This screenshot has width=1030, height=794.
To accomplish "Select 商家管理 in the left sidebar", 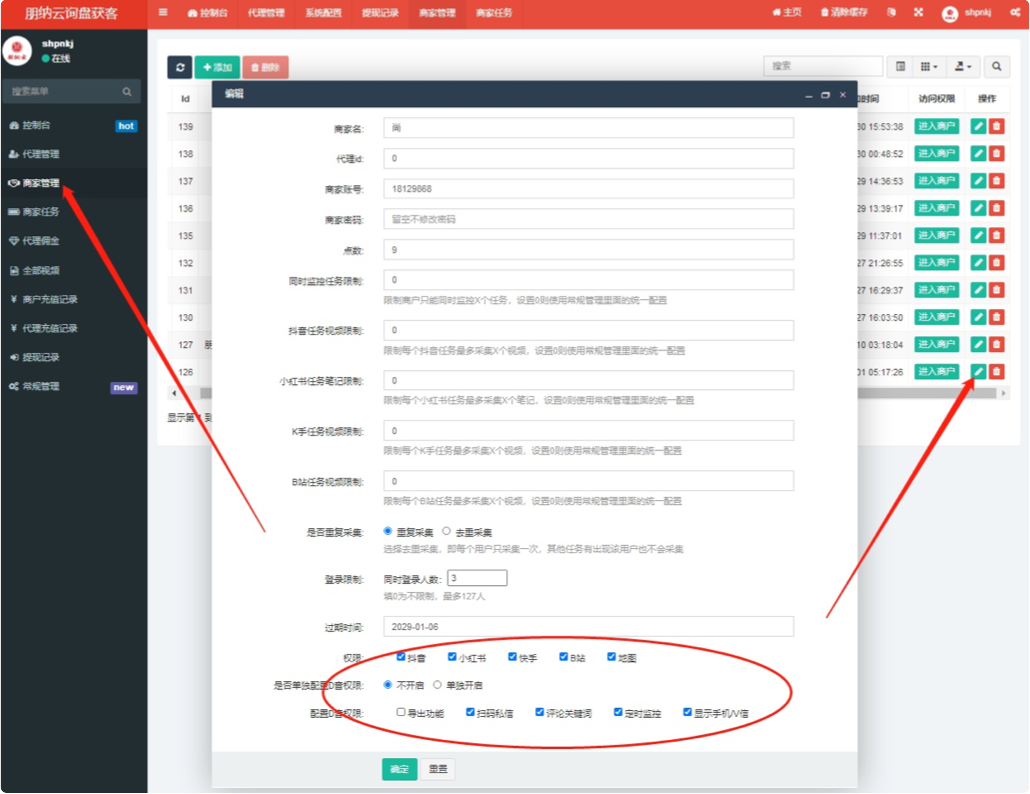I will pyautogui.click(x=74, y=183).
